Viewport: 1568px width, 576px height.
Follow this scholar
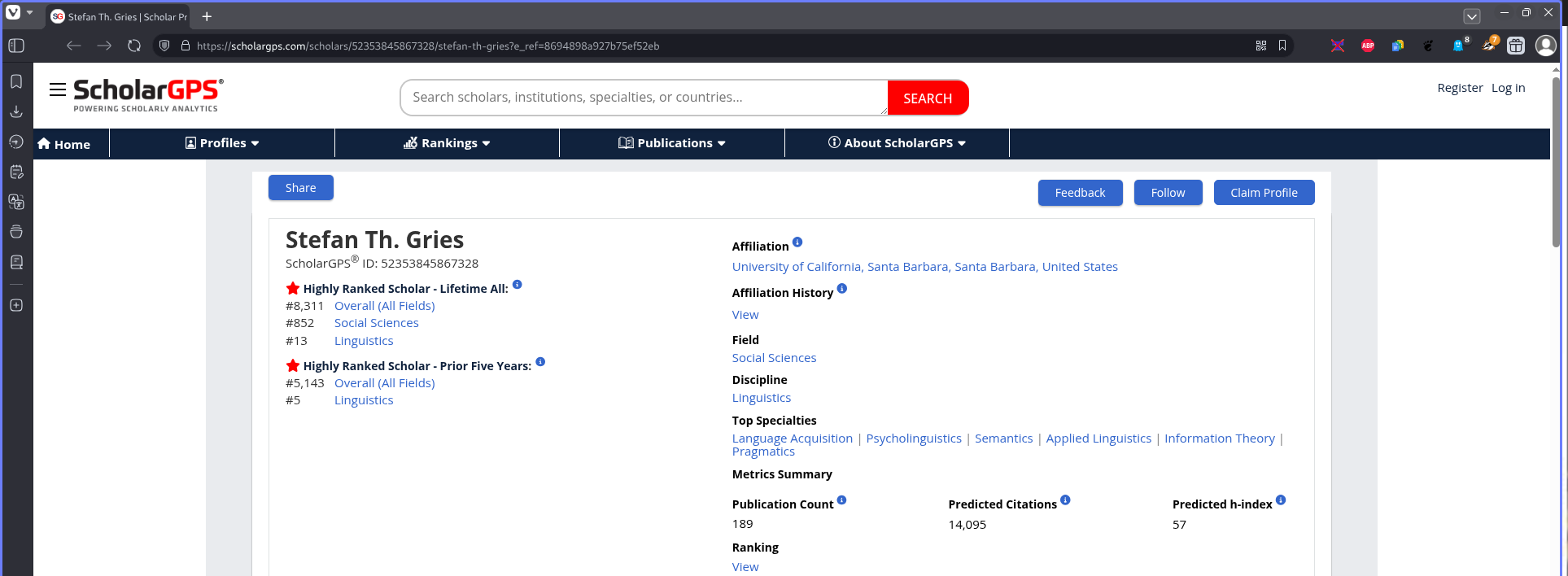[x=1168, y=193]
